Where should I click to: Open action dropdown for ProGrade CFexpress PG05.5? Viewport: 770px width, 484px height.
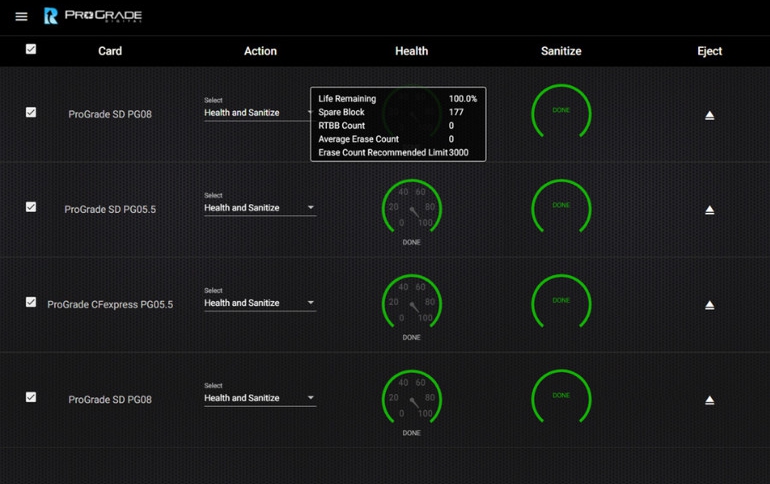click(x=260, y=303)
